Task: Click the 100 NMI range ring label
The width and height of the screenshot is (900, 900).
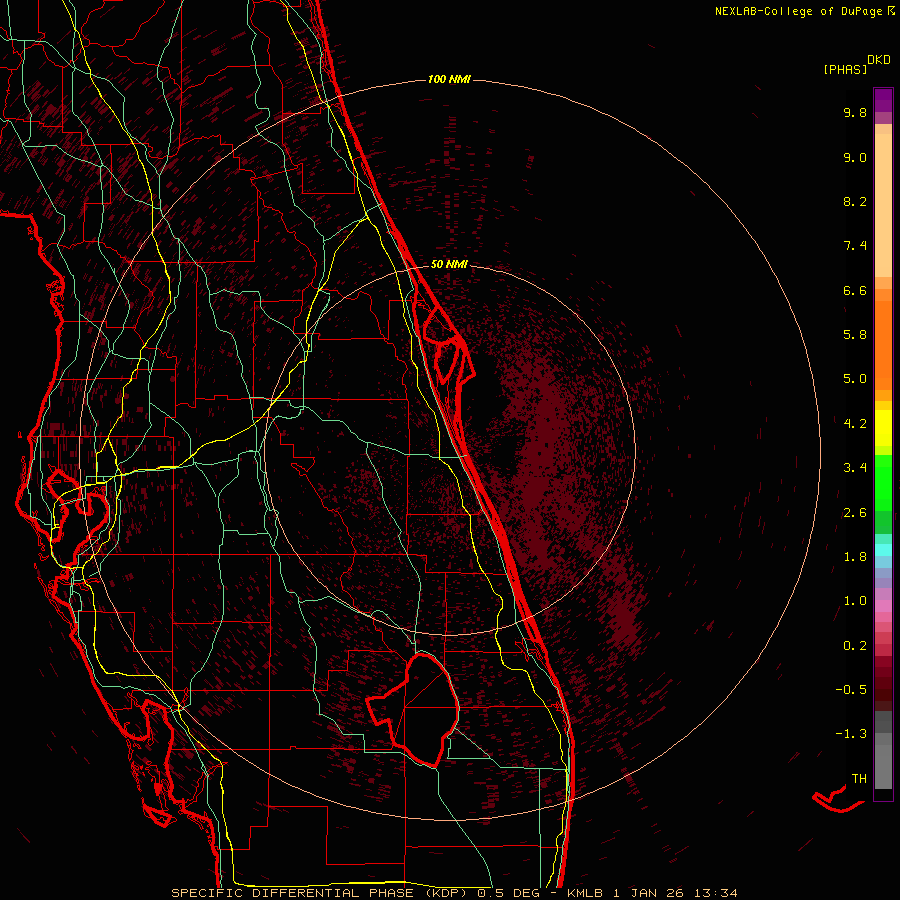Action: click(x=449, y=79)
